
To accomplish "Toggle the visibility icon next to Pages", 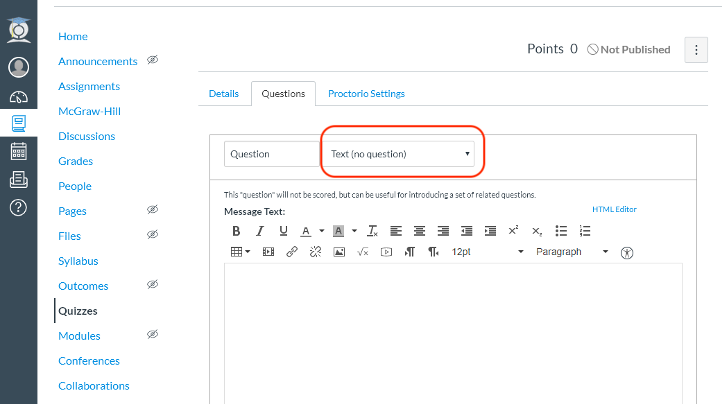I will [x=152, y=210].
